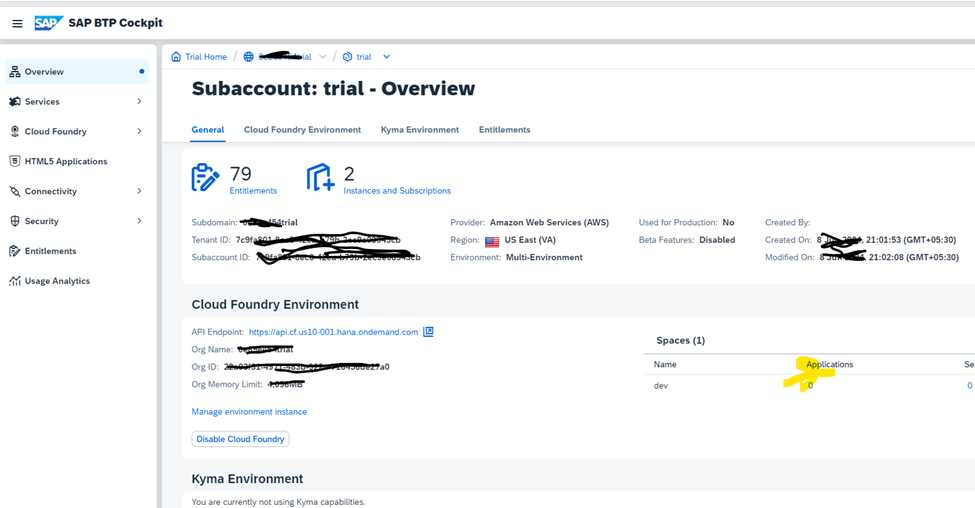Click the Instances and Subscriptions icon
Screen dimensions: 975x508
click(320, 178)
